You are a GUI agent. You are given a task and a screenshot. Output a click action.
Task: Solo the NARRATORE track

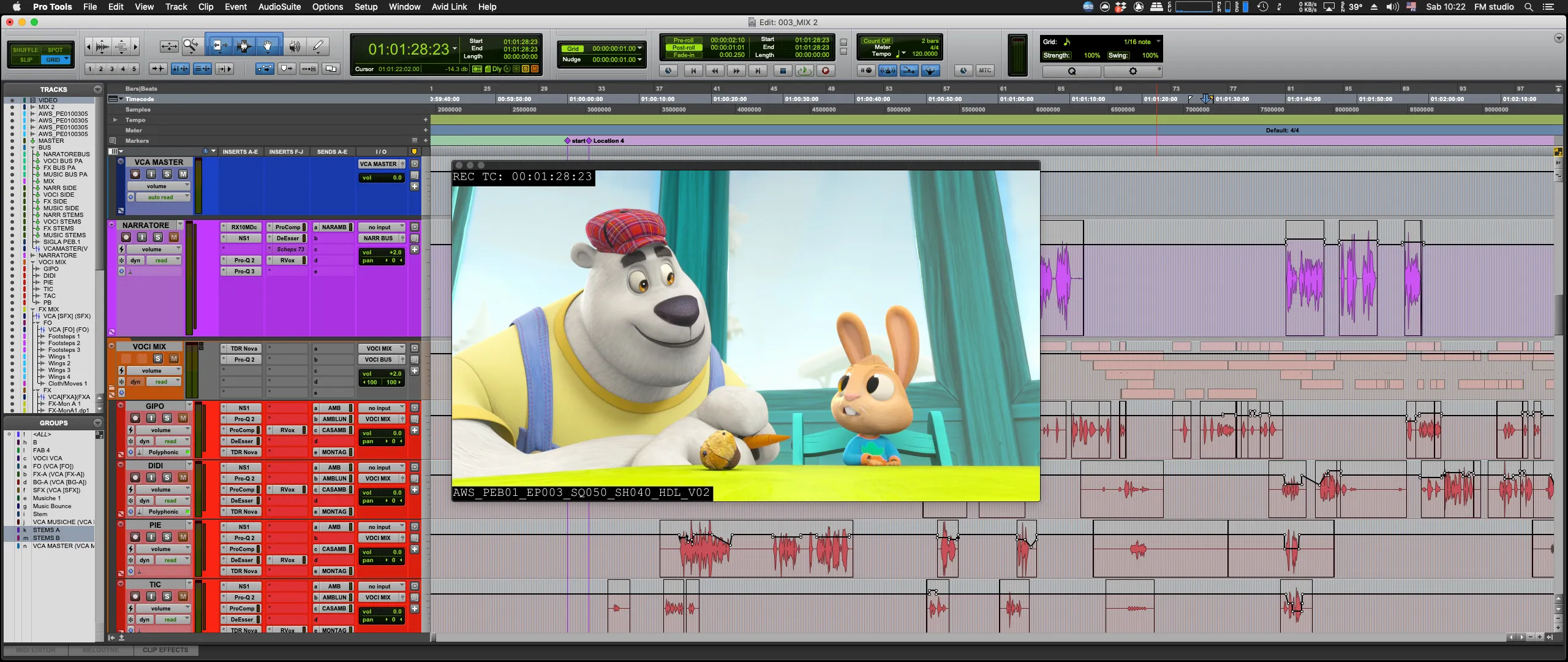(x=158, y=237)
